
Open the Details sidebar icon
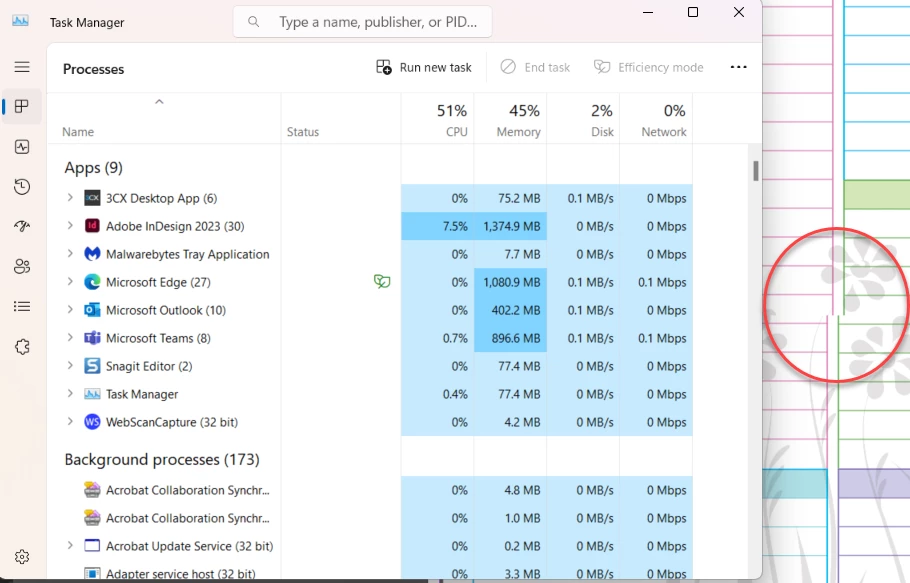tap(22, 306)
